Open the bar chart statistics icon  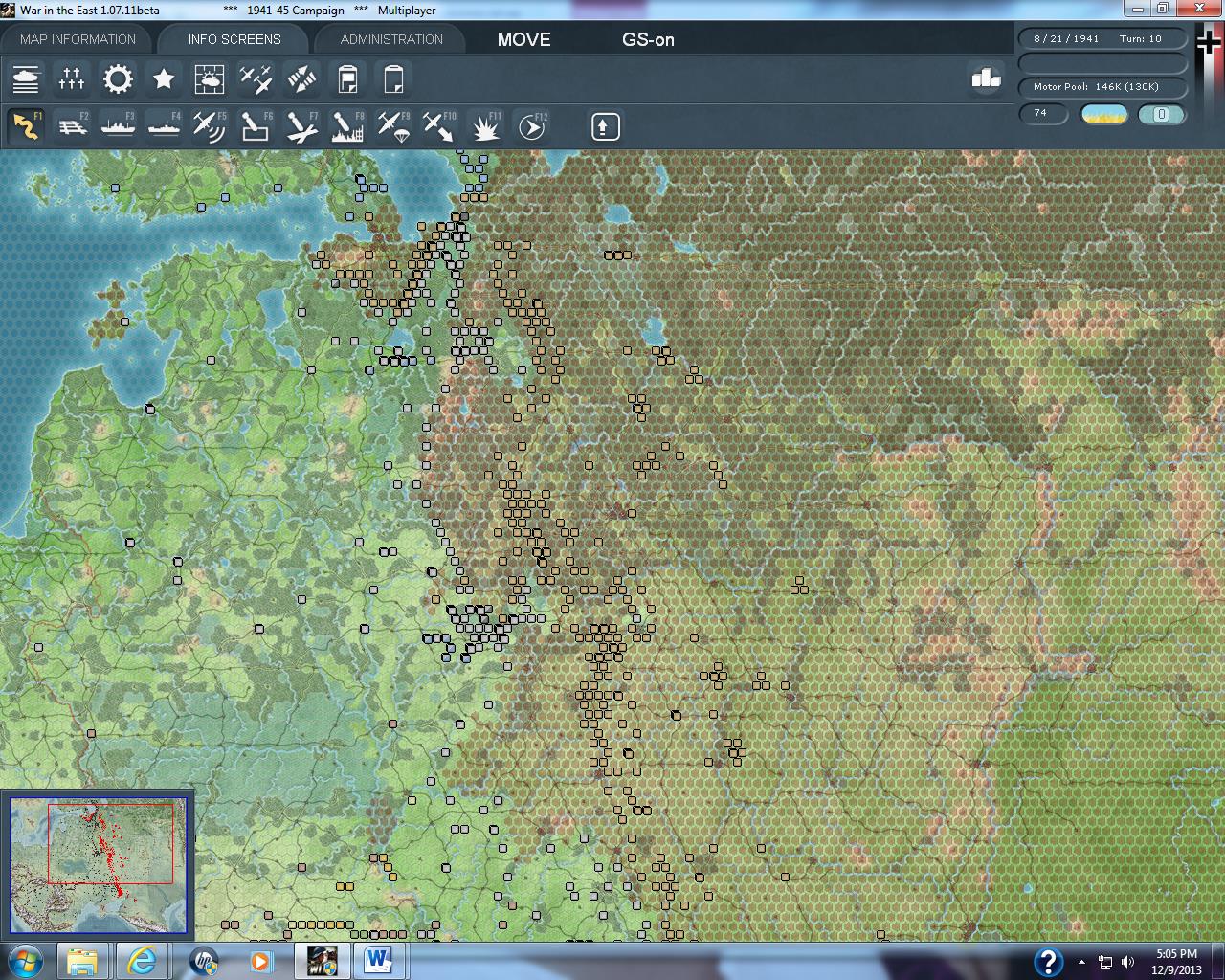[x=986, y=78]
